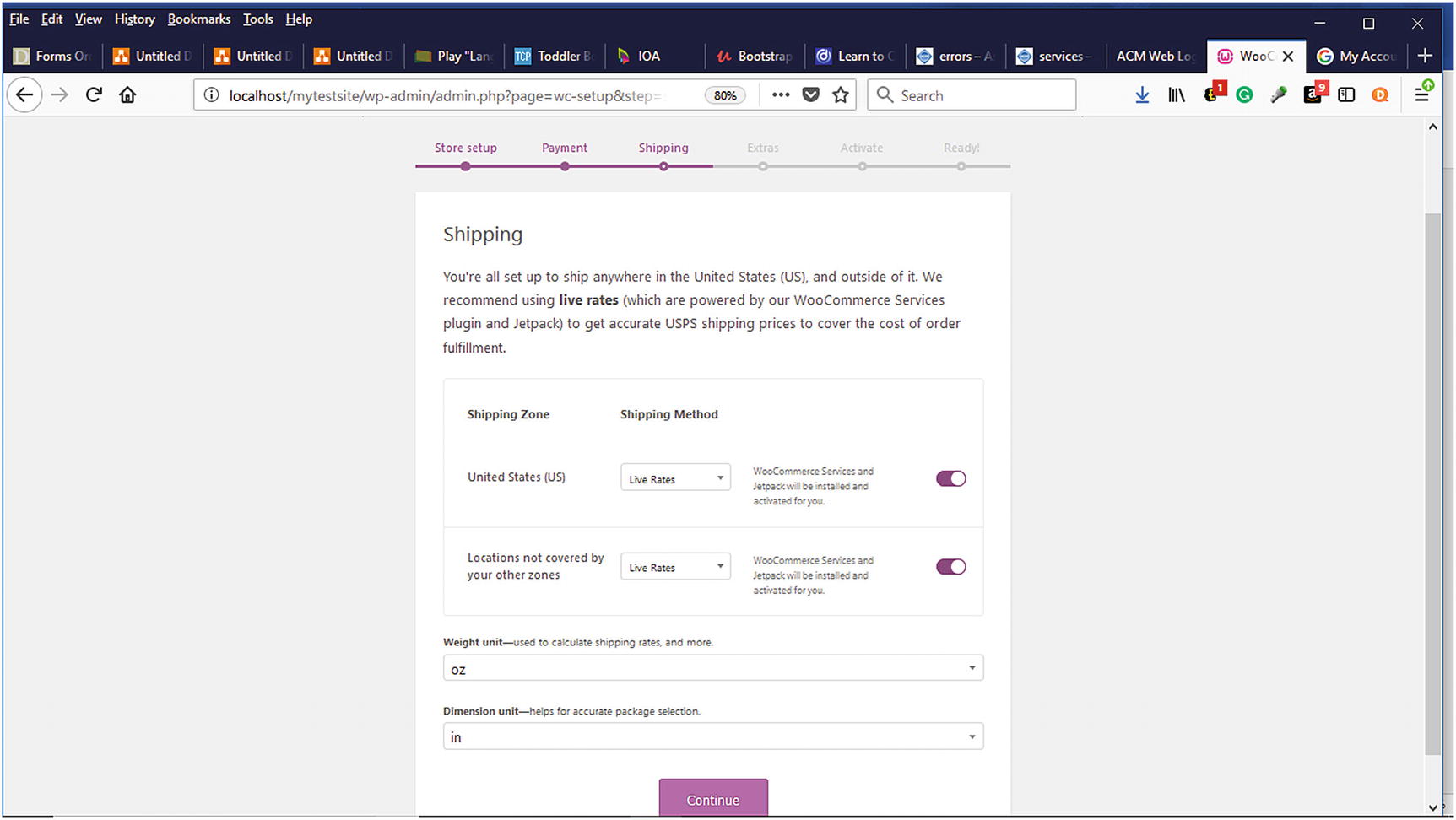This screenshot has height=820, width=1456.
Task: Switch to the ACM Web Log tab
Action: click(1156, 57)
